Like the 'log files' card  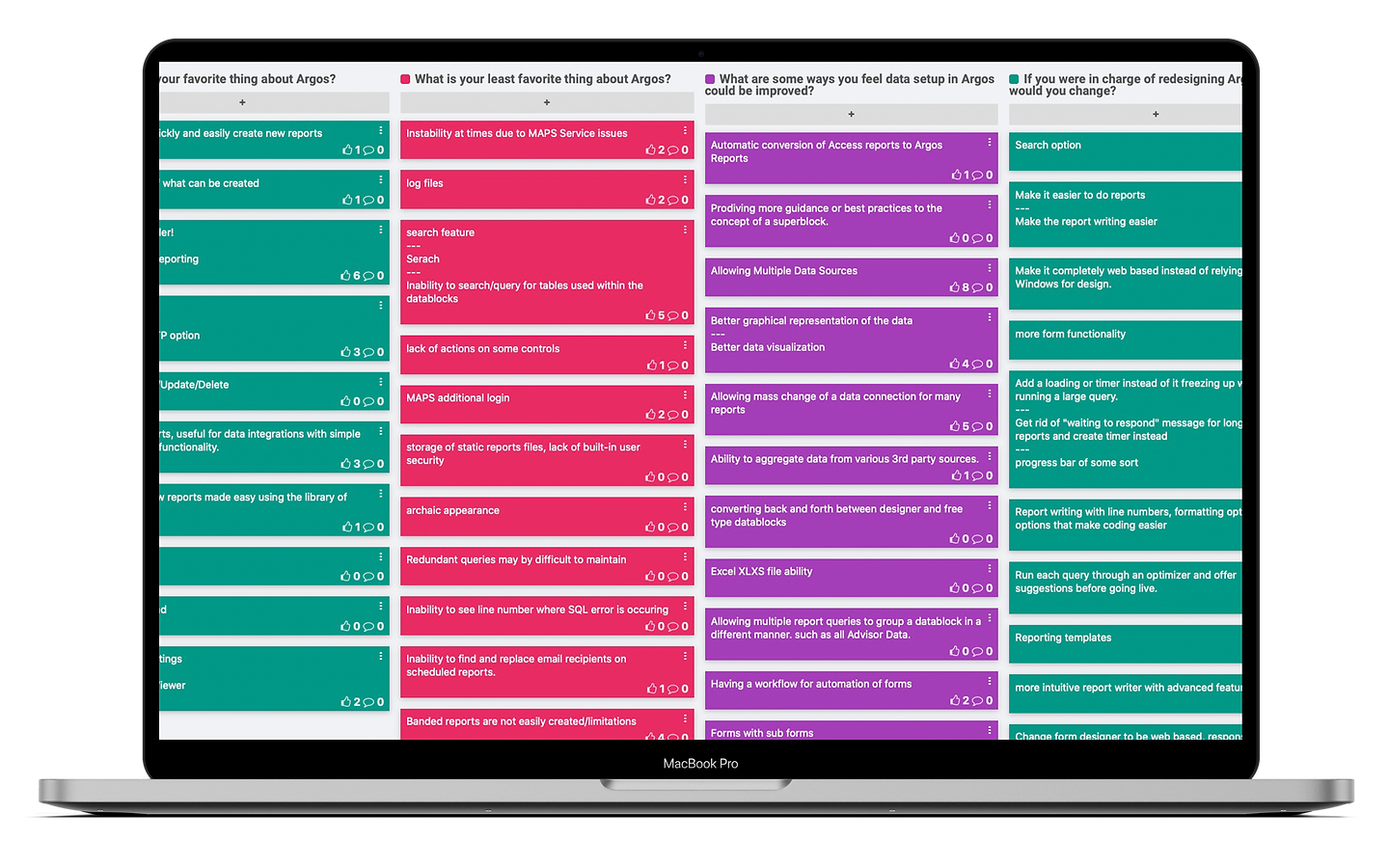[x=651, y=201]
